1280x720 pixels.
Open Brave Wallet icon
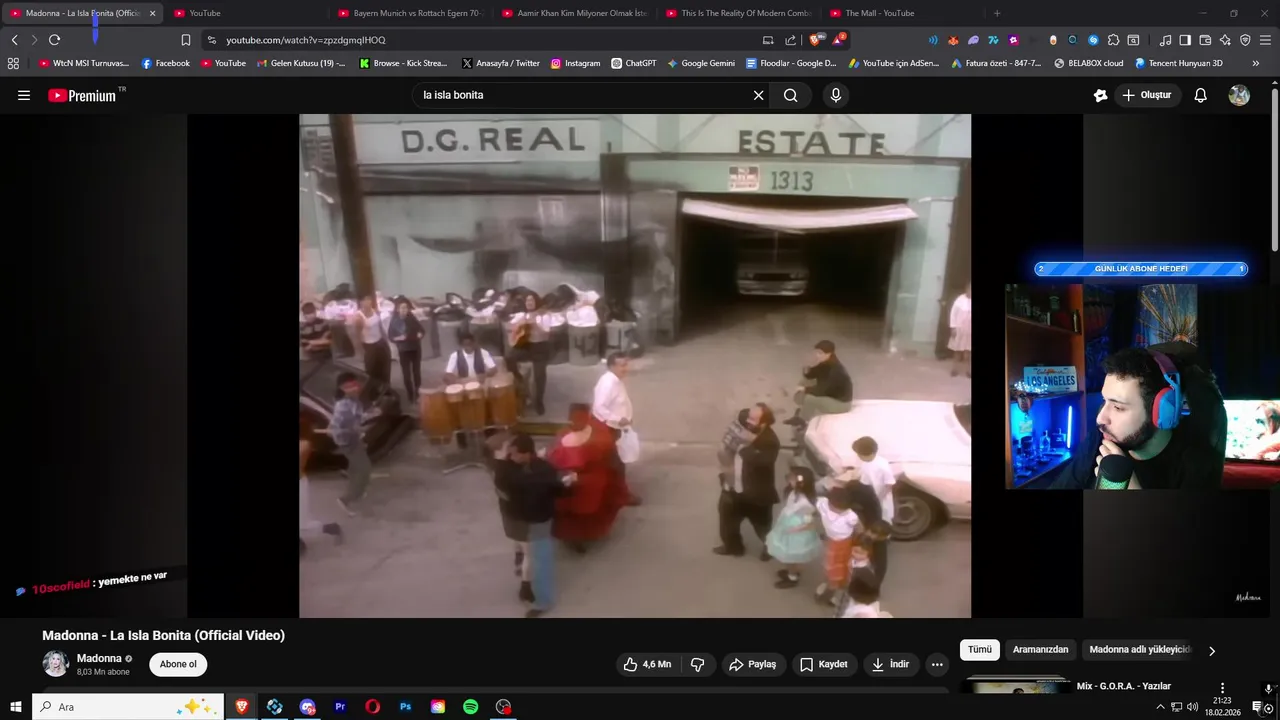[x=1205, y=40]
